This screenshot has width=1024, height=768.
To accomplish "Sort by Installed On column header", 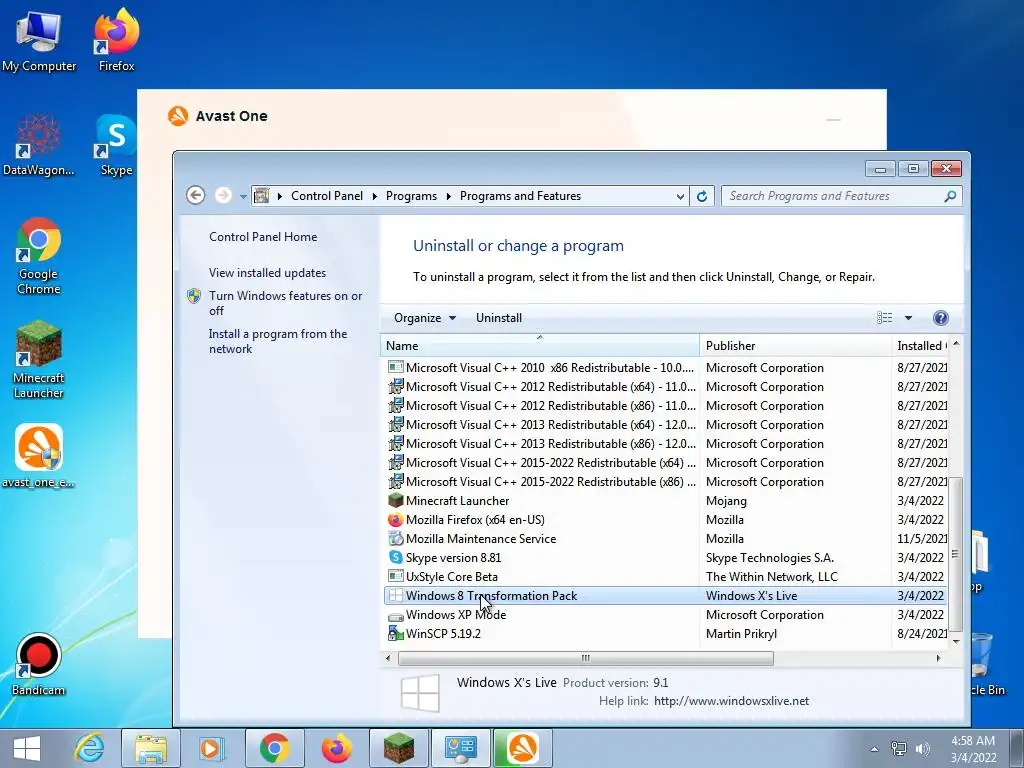I will [x=921, y=345].
